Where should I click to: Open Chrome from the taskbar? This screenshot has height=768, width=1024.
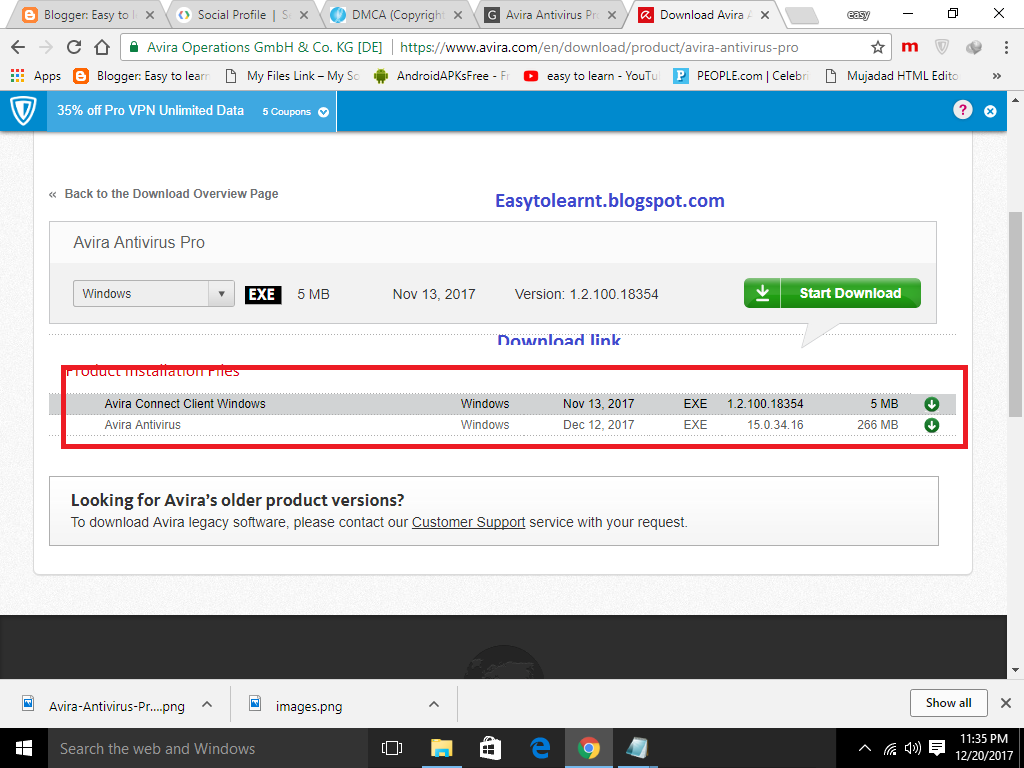(x=588, y=748)
